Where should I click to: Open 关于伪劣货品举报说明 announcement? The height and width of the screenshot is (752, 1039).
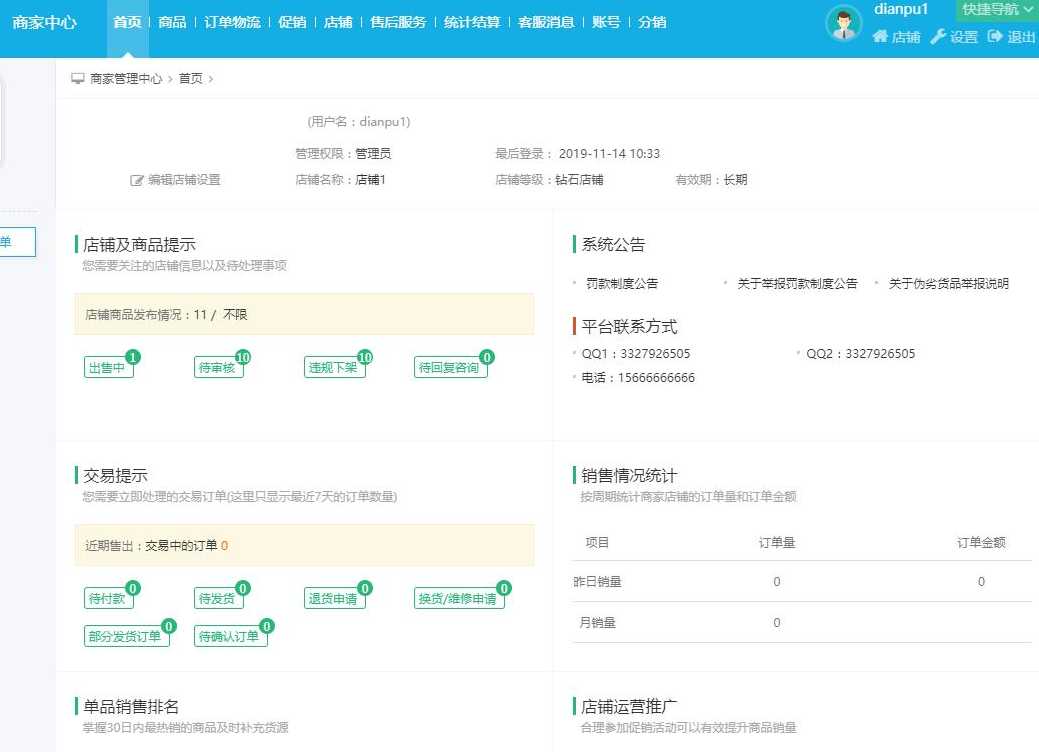point(948,284)
